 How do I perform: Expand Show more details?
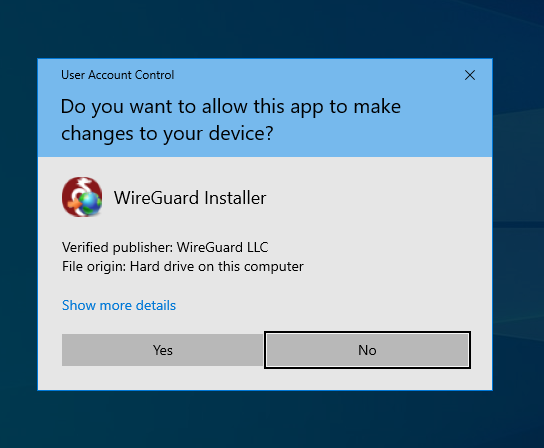tap(119, 305)
